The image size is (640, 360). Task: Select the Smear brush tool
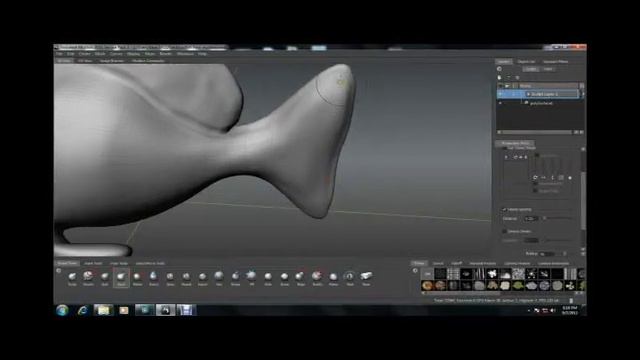(x=284, y=278)
